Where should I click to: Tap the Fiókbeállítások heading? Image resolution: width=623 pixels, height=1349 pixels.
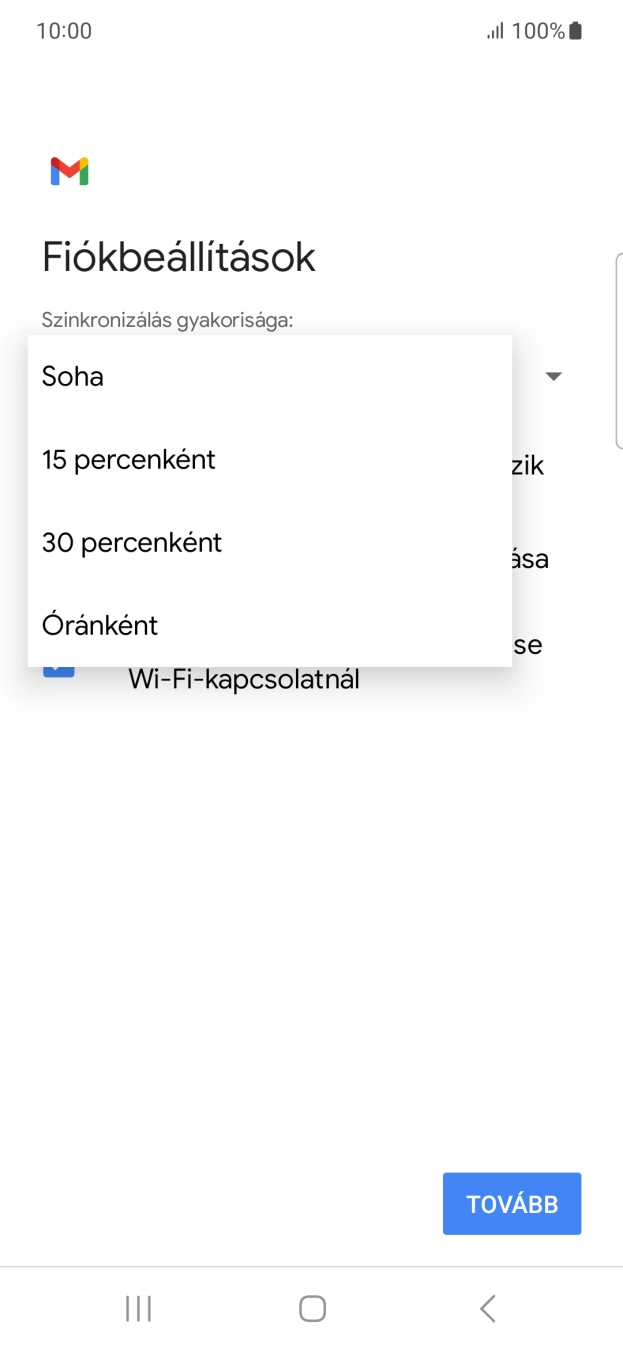coord(178,257)
